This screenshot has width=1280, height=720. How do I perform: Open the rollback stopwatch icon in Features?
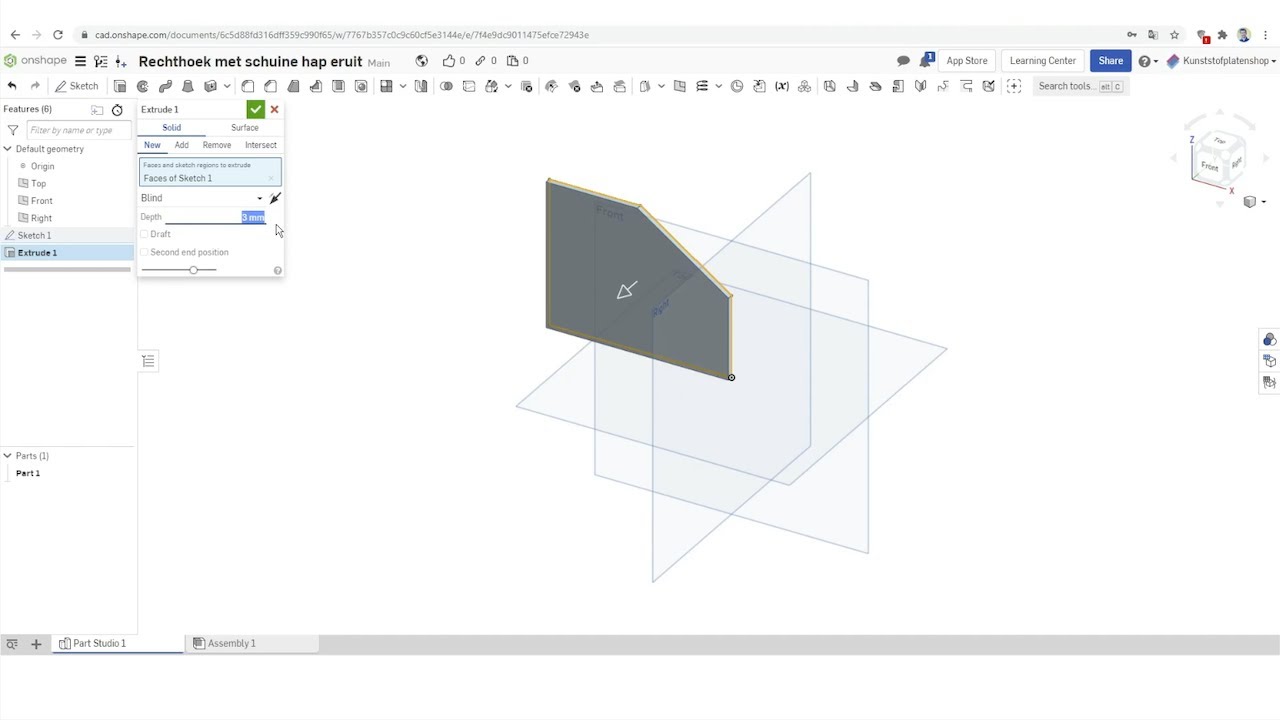click(117, 110)
